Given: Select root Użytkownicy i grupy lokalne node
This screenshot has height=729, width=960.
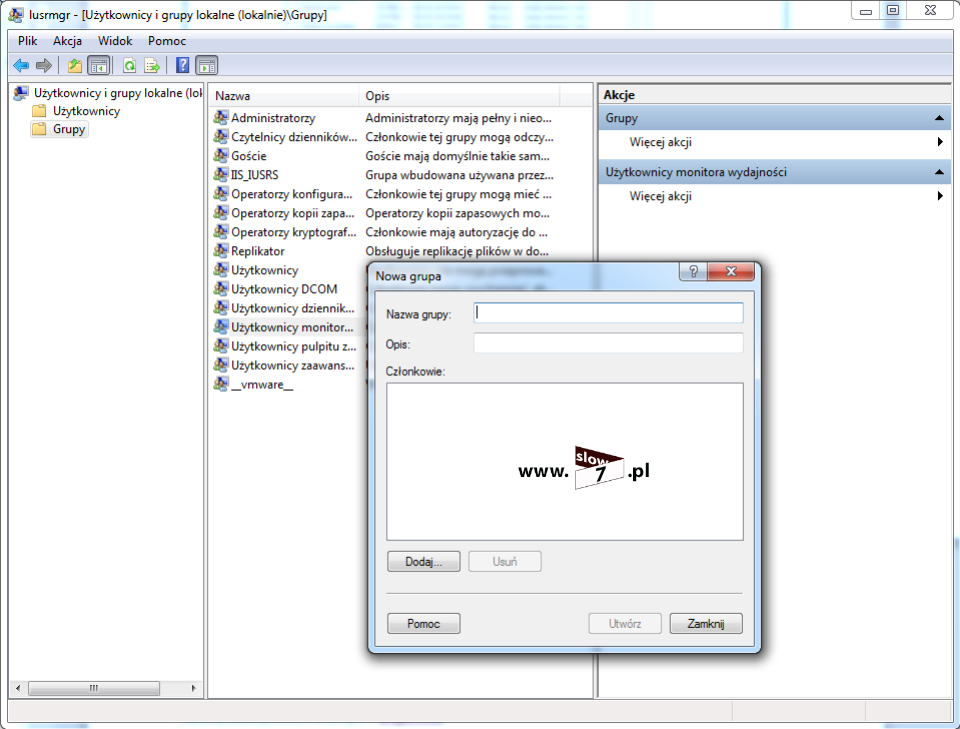Looking at the screenshot, I should 118,93.
